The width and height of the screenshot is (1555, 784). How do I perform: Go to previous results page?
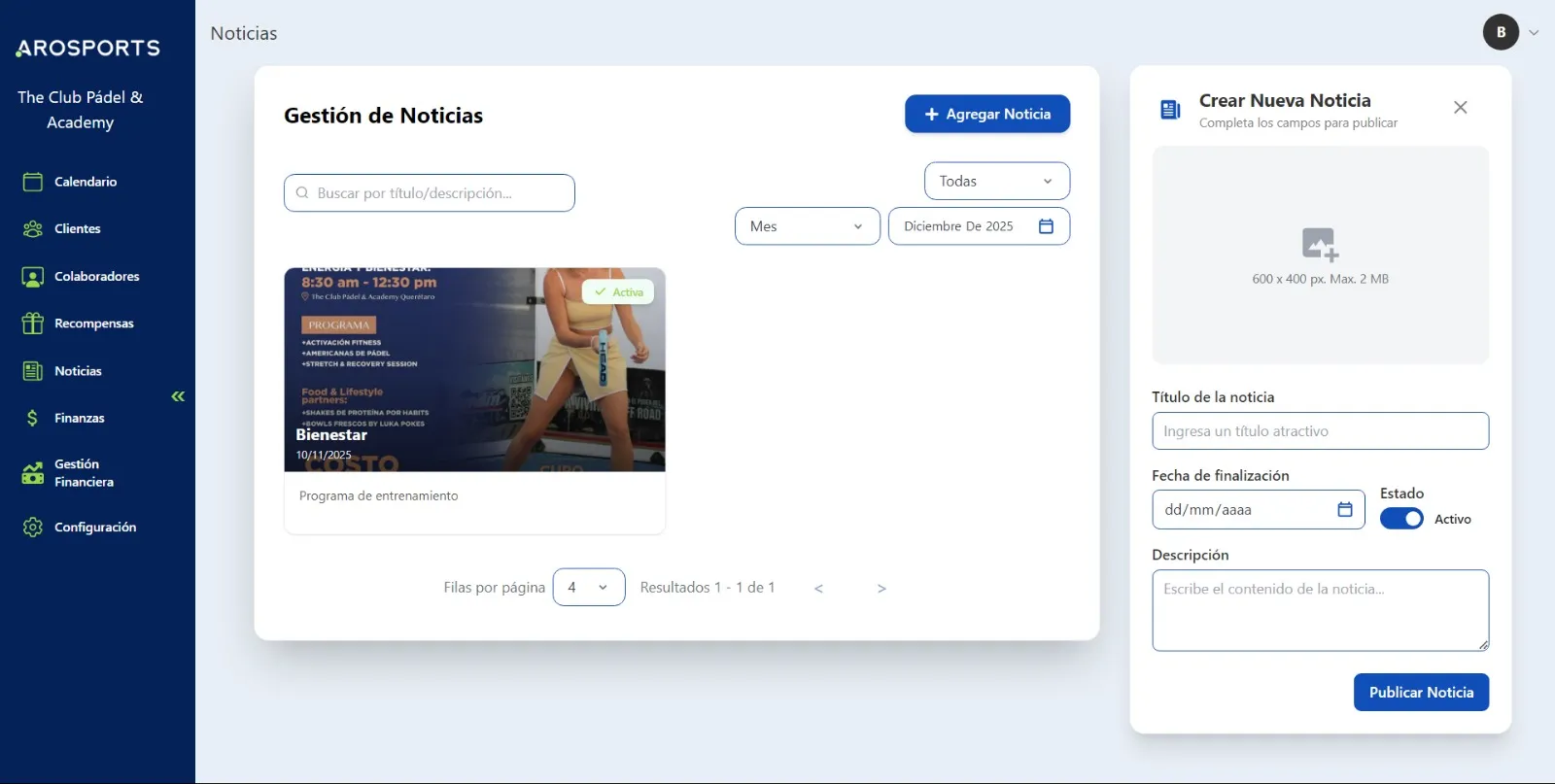(x=818, y=588)
